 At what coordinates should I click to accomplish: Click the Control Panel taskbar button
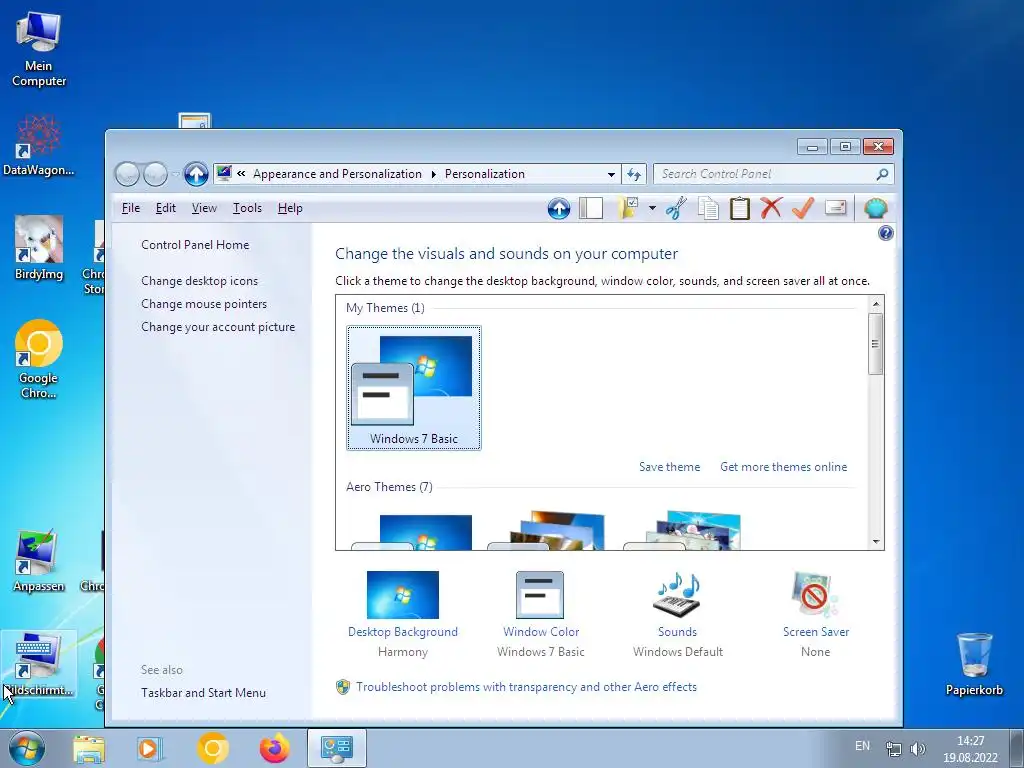[x=336, y=748]
